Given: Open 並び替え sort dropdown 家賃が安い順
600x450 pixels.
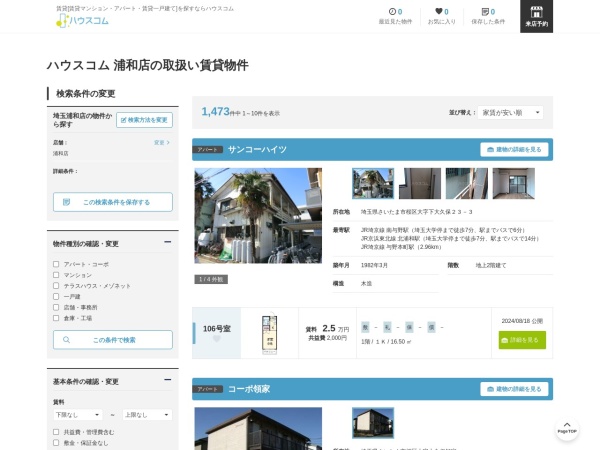Looking at the screenshot, I should (510, 112).
